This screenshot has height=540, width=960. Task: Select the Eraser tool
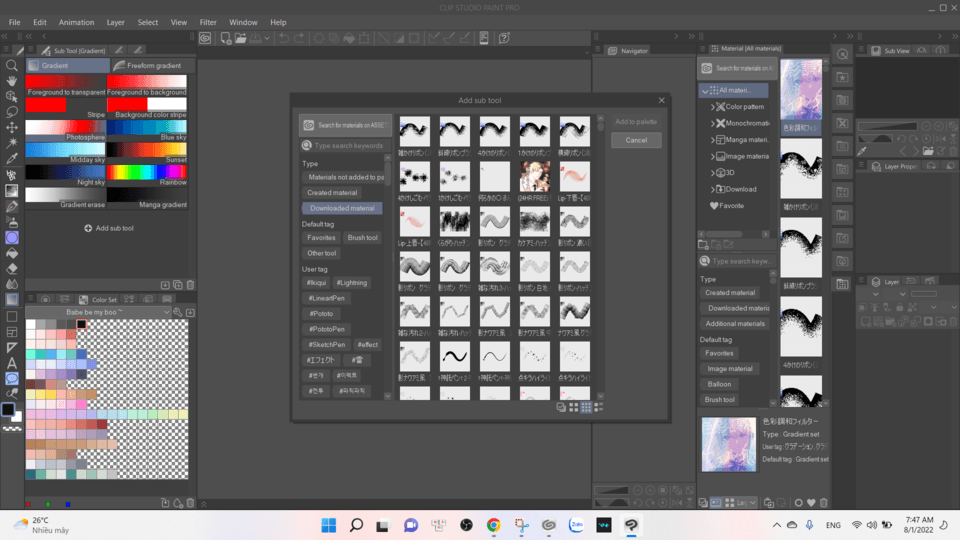tap(12, 268)
